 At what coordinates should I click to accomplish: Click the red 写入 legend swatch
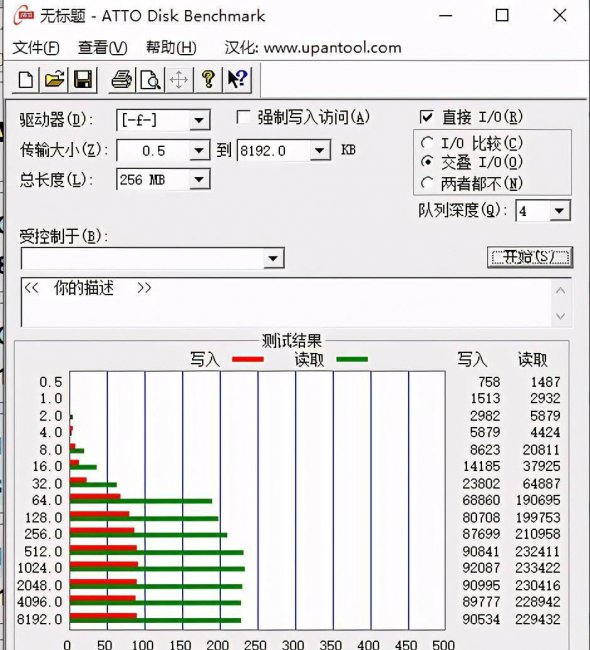pos(248,359)
